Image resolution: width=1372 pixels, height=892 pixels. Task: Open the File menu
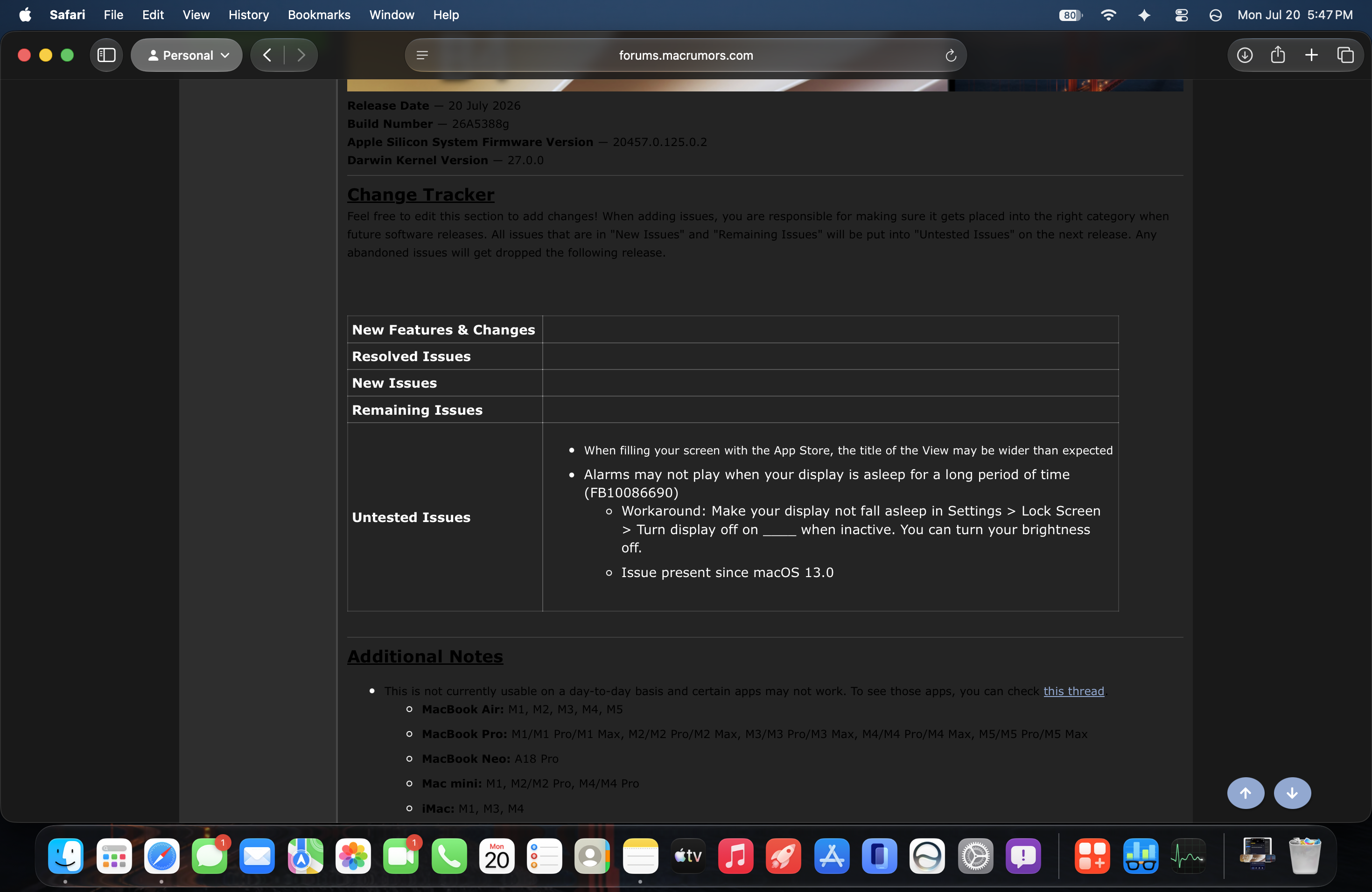113,15
